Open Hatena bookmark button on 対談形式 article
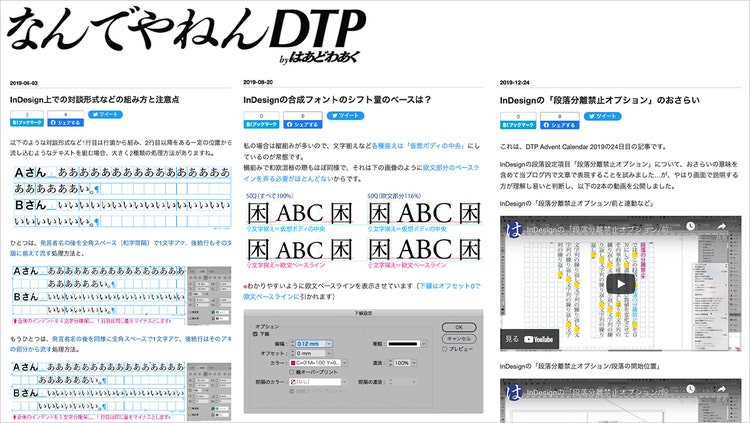 click(27, 119)
